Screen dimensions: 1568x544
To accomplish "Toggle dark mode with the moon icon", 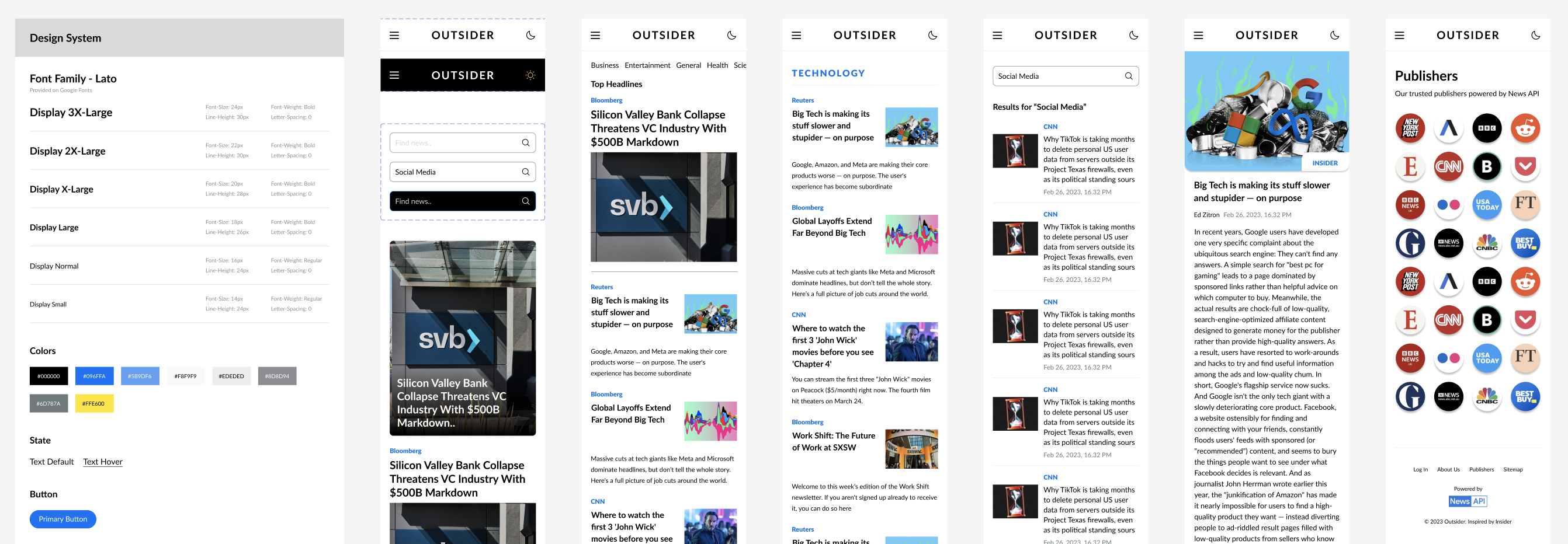I will tap(530, 34).
